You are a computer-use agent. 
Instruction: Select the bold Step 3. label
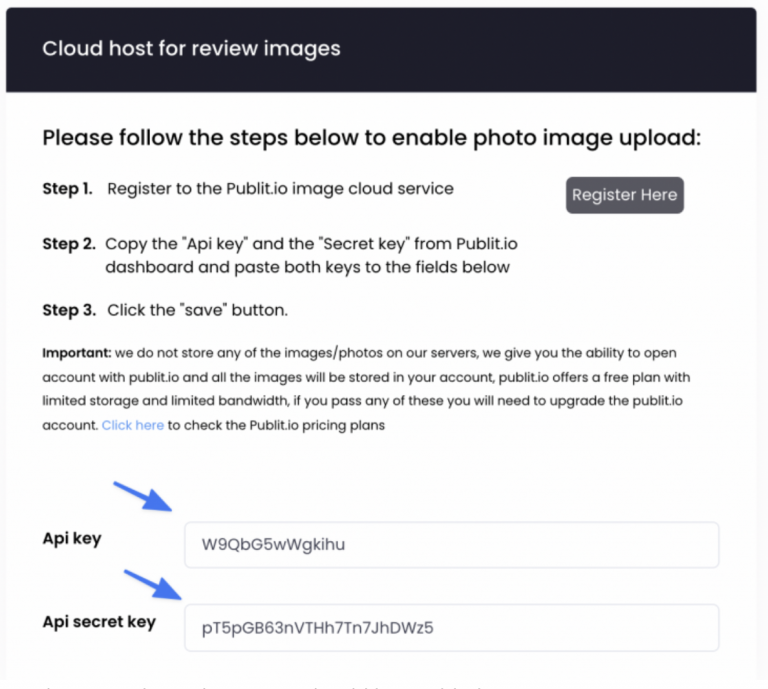click(69, 310)
